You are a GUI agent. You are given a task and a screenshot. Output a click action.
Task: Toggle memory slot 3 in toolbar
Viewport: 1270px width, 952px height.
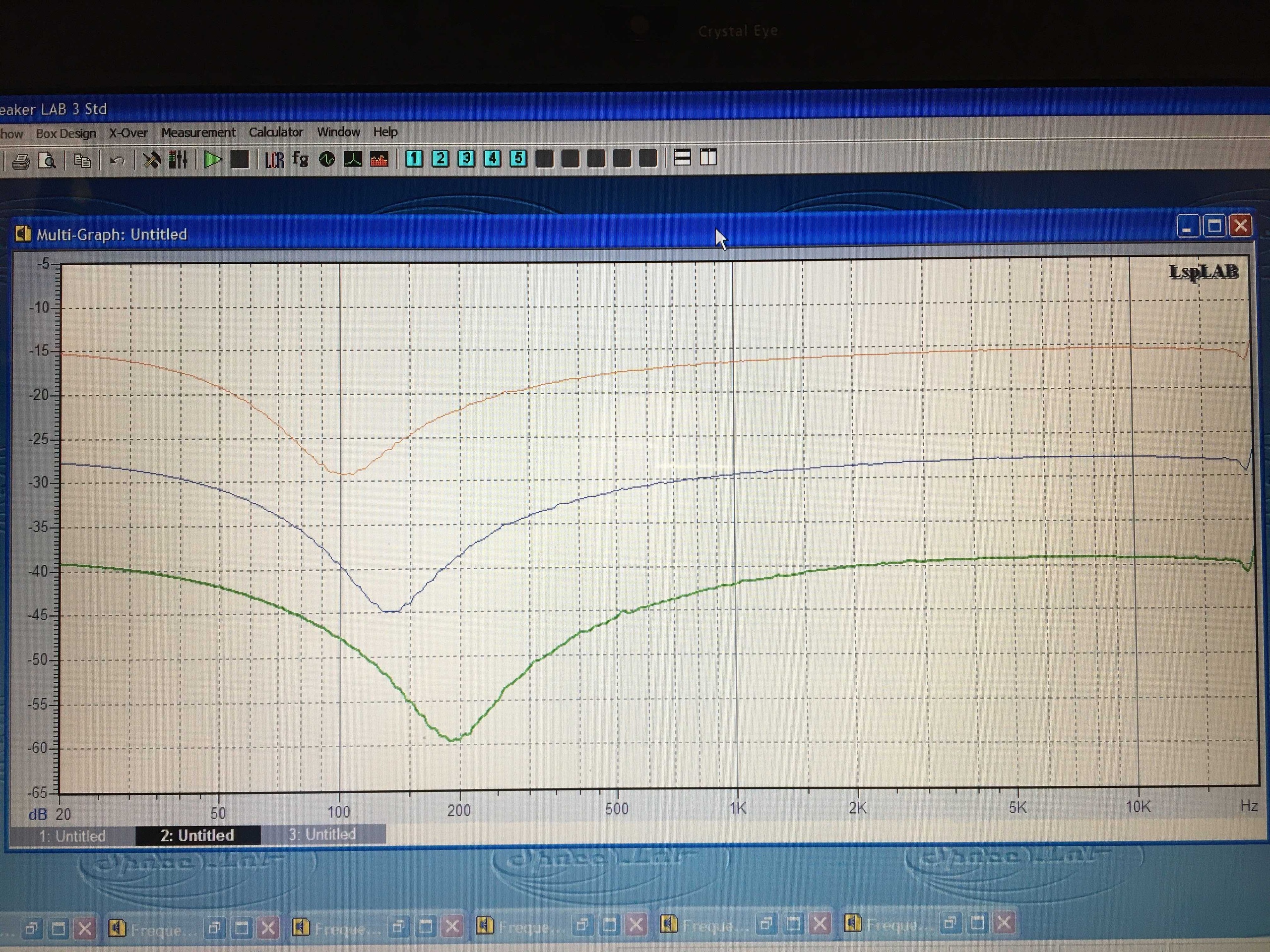466,158
